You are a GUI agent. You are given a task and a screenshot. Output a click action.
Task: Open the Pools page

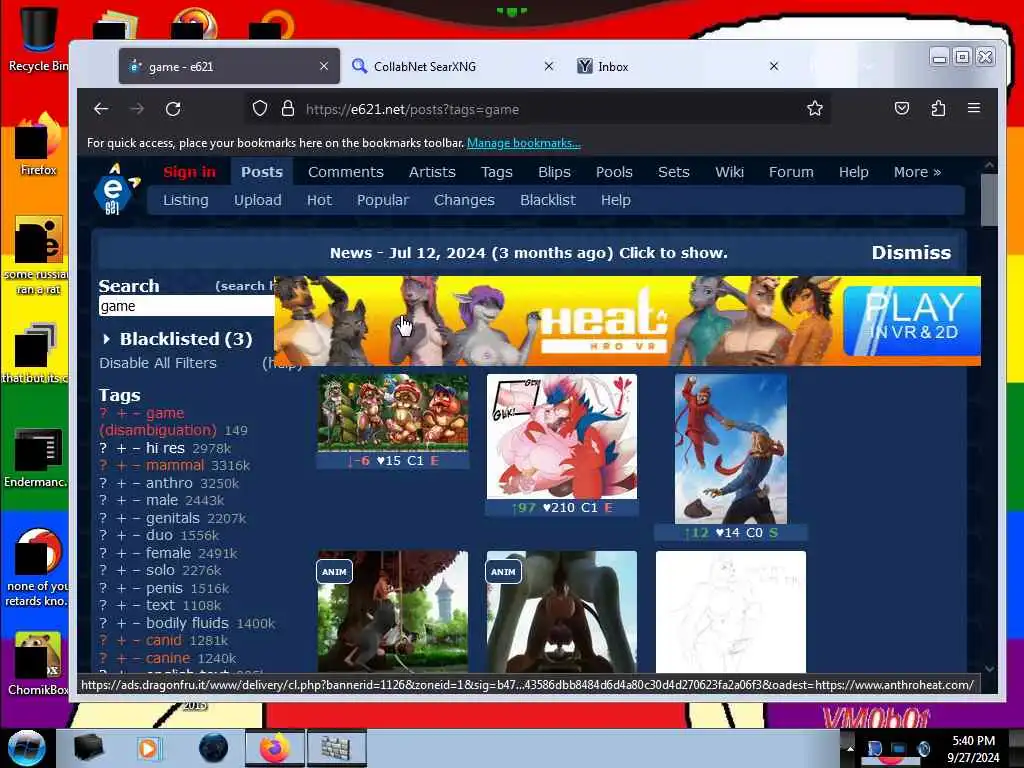tap(614, 172)
